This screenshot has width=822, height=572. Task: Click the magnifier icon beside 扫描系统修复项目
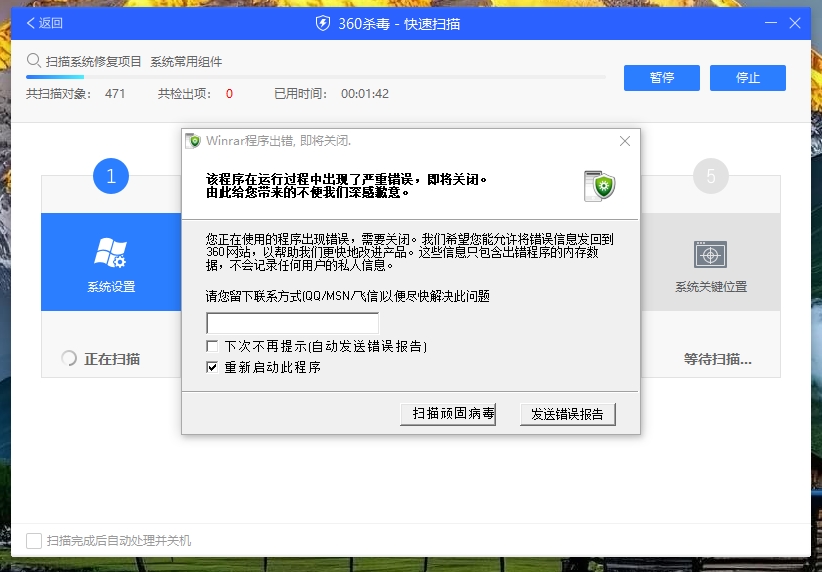pos(34,61)
